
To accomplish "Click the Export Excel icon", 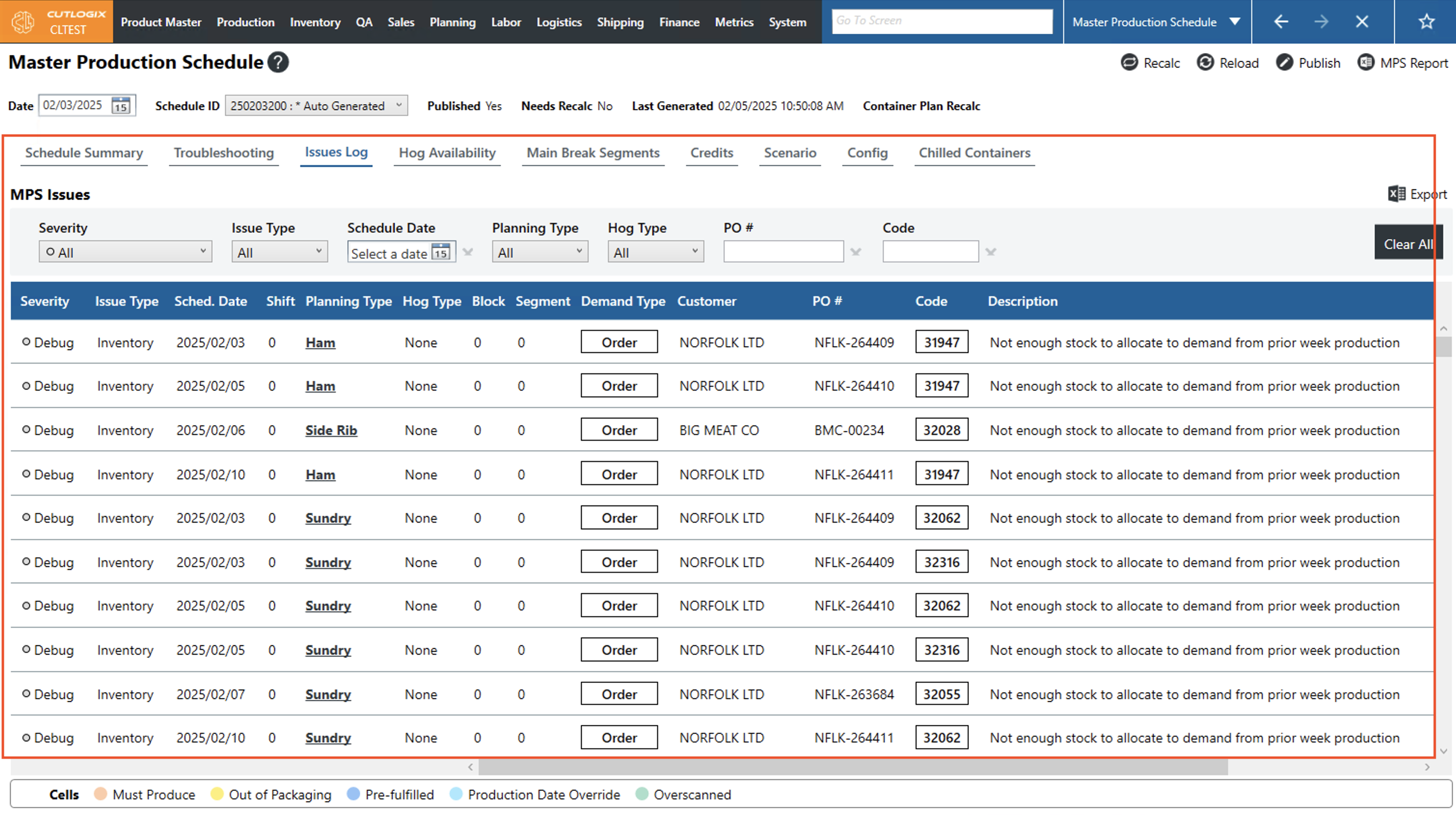I will pos(1396,194).
